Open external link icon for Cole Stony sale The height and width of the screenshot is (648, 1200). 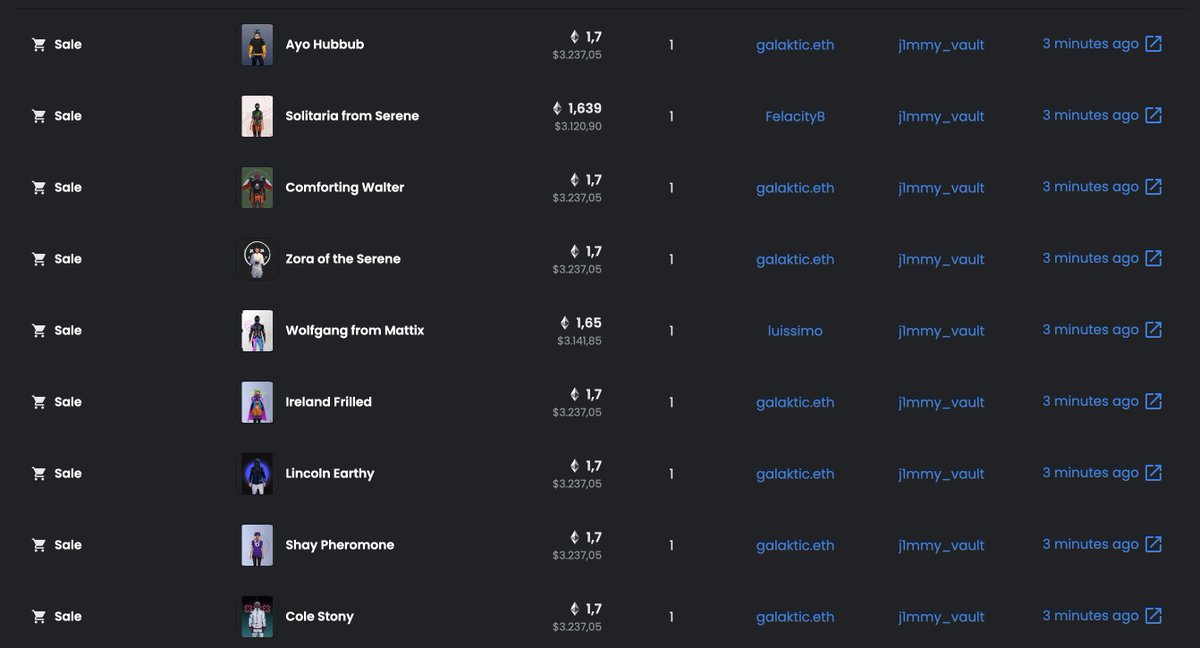[x=1153, y=616]
